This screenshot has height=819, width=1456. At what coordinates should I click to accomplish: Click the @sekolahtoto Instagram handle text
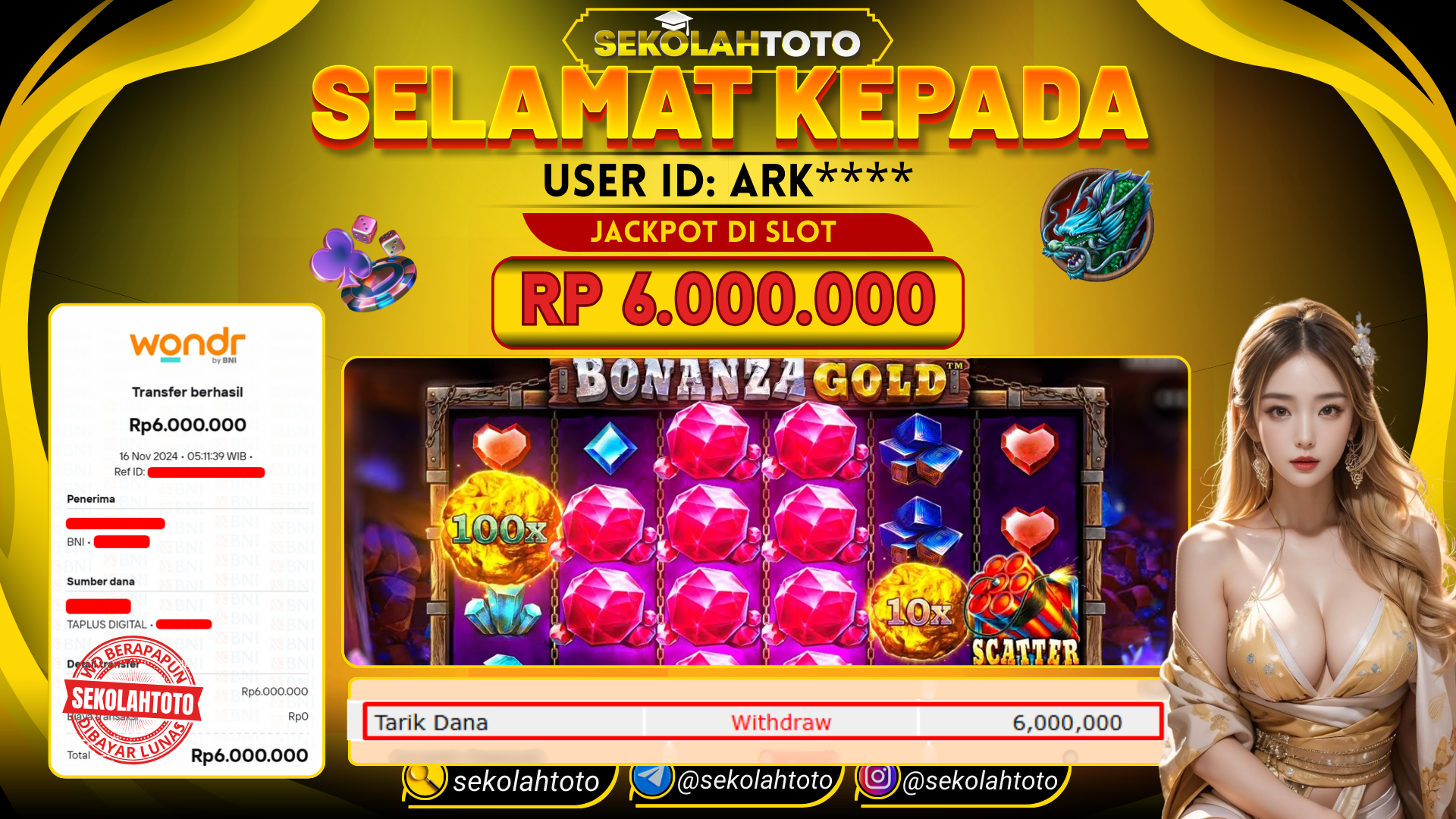981,780
